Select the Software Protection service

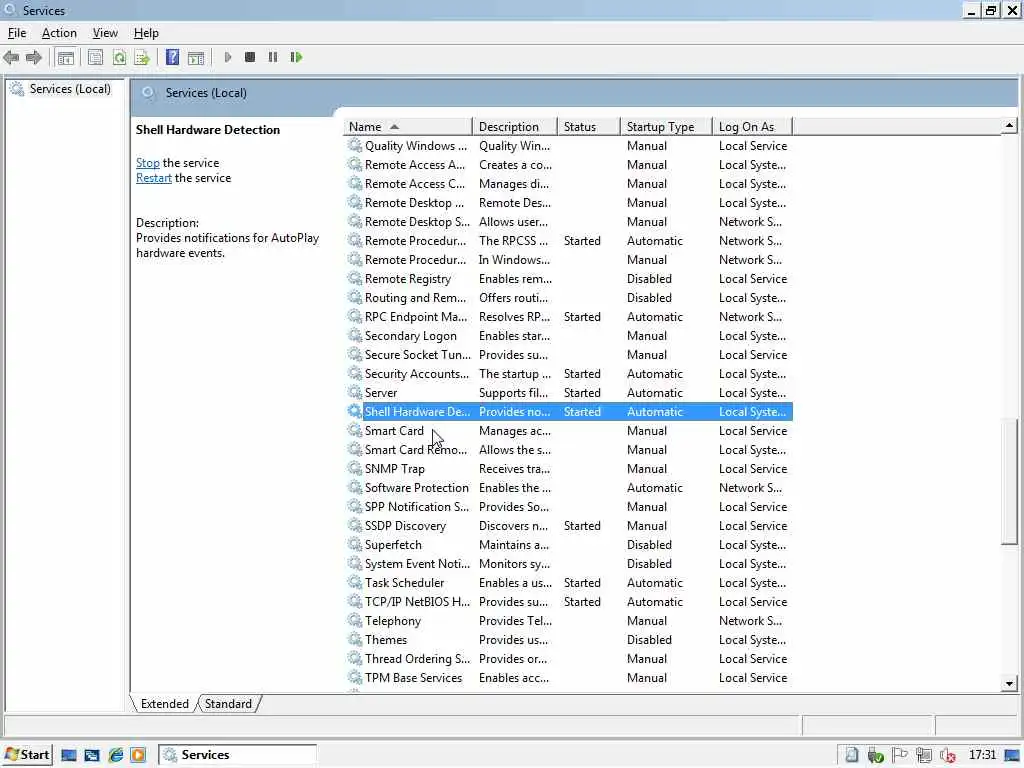pyautogui.click(x=568, y=487)
